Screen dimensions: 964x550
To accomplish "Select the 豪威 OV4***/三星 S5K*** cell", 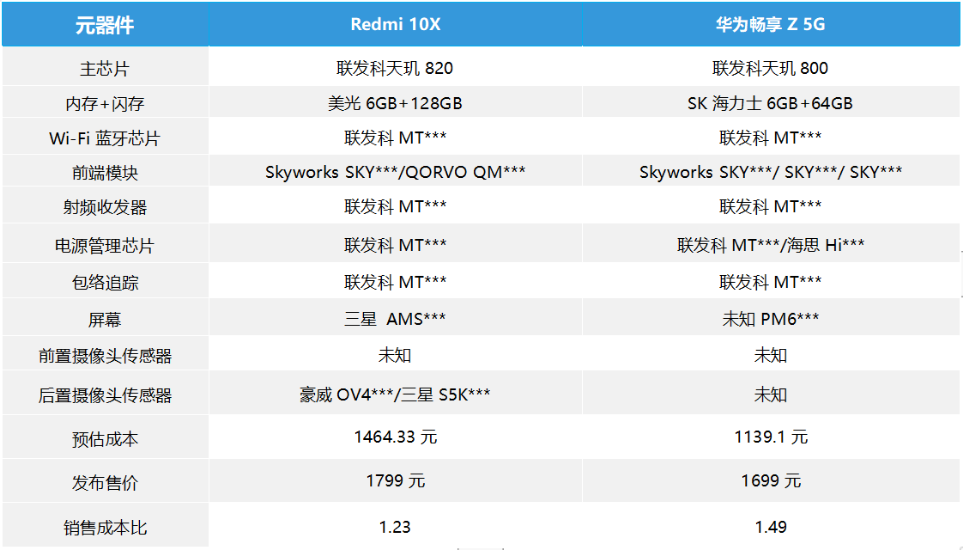I will coord(395,395).
